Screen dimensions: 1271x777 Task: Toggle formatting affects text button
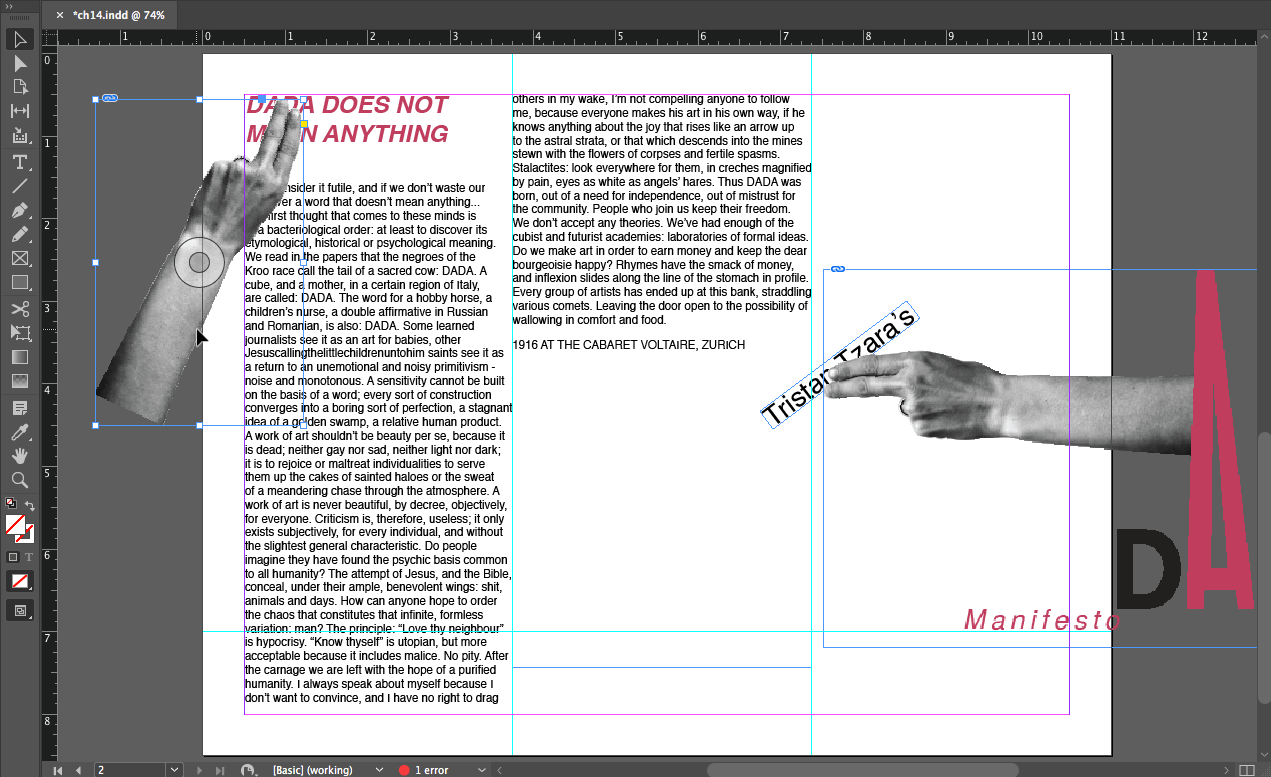[28, 557]
